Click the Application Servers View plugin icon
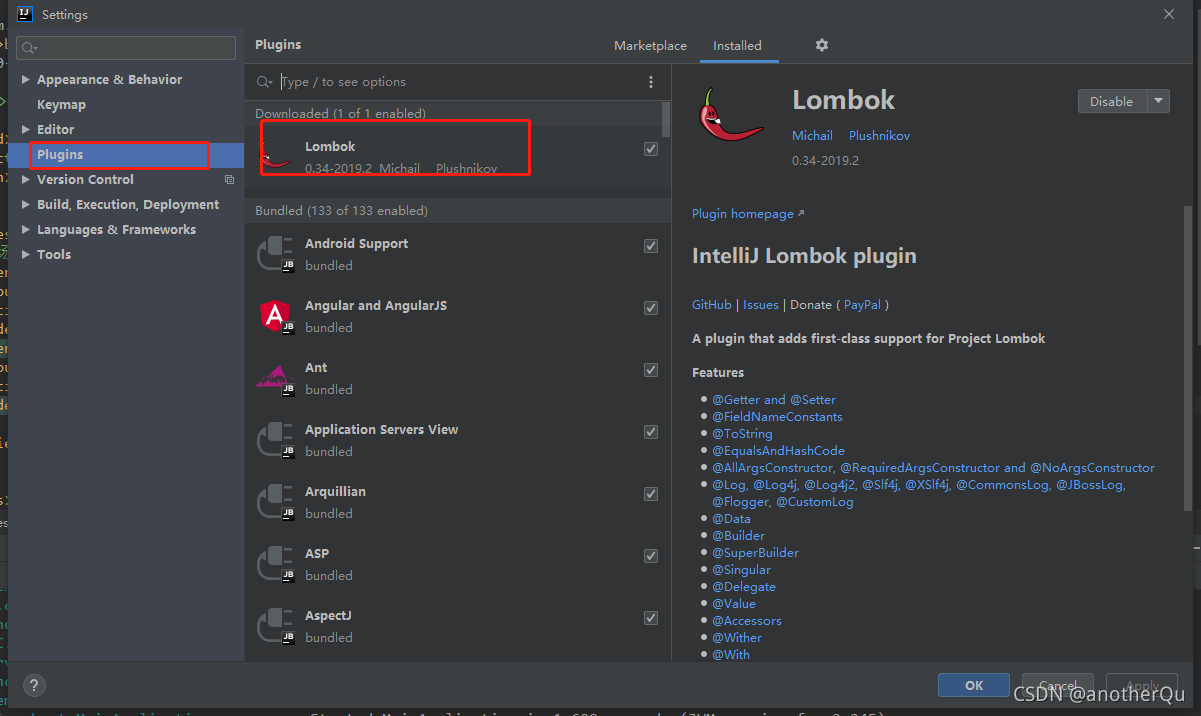 275,440
